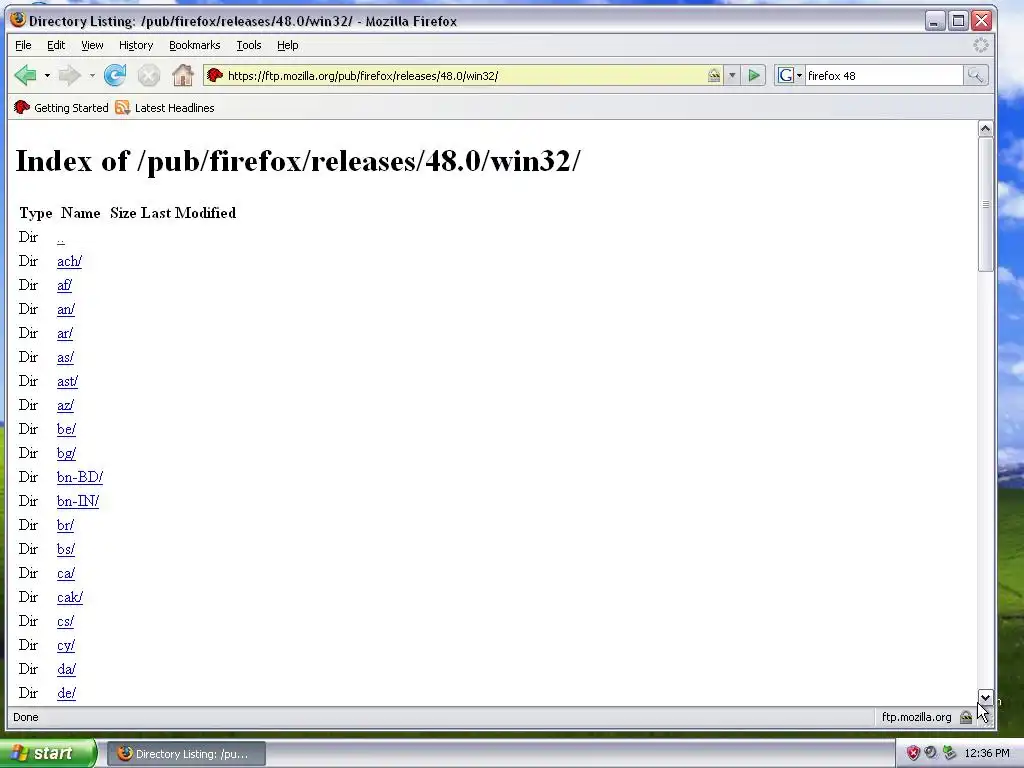Viewport: 1024px width, 768px height.
Task: Click the URL address field
Action: pyautogui.click(x=465, y=76)
